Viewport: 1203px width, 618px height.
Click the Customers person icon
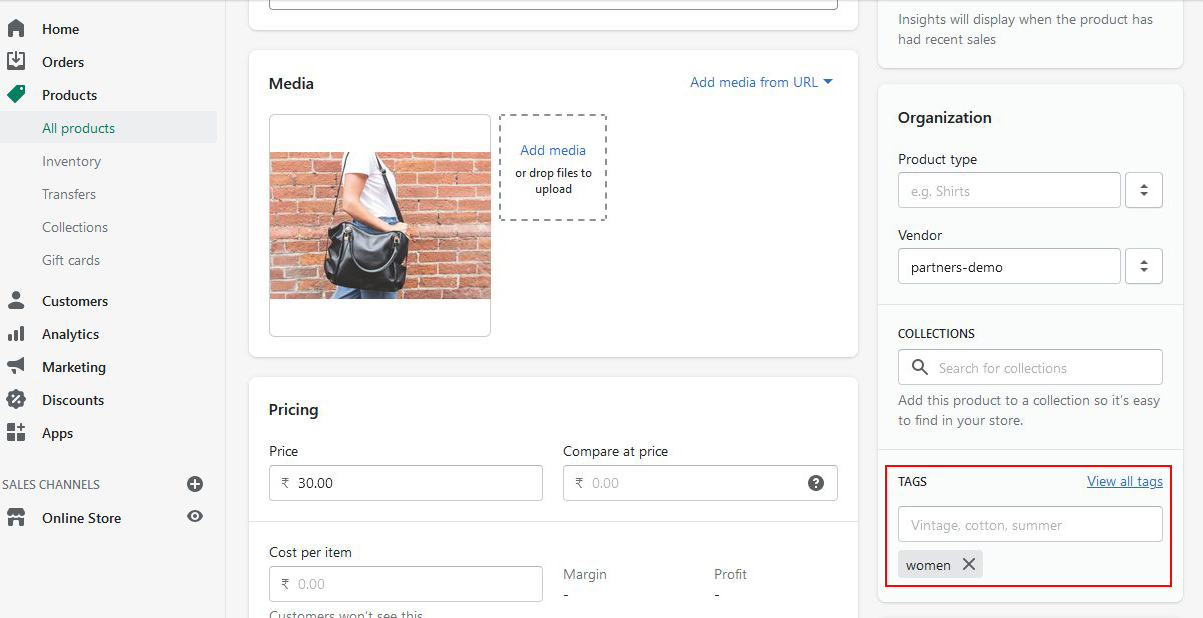coord(16,301)
